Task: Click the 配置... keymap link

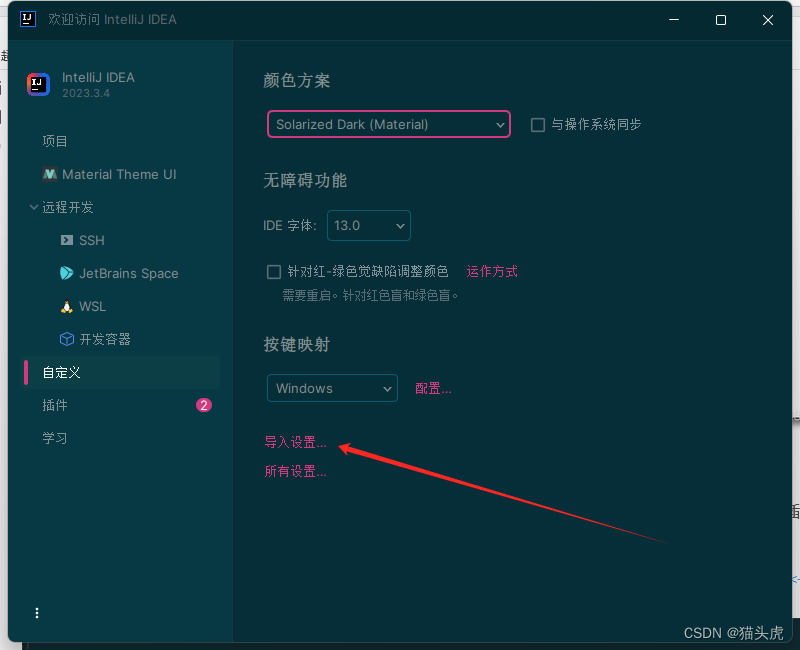Action: pos(433,389)
